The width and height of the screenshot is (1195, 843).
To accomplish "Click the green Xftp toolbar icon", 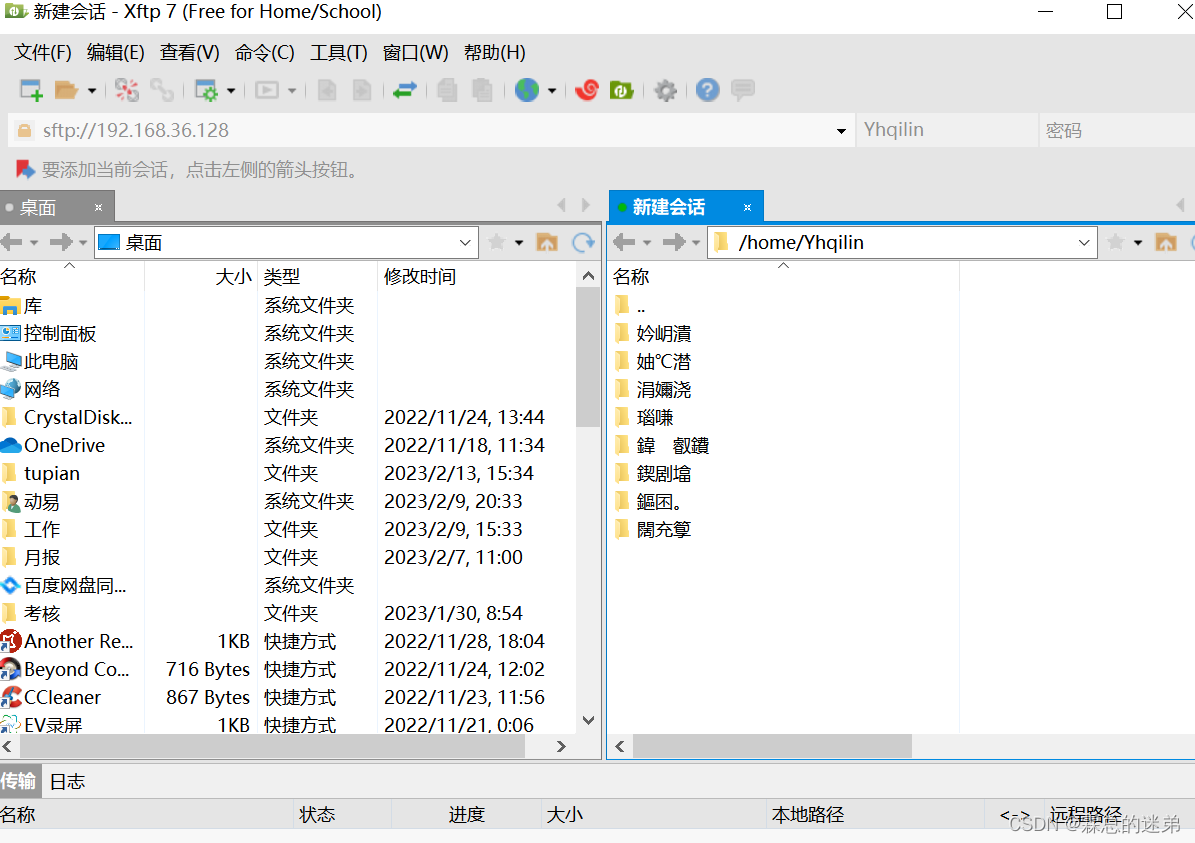I will 622,90.
